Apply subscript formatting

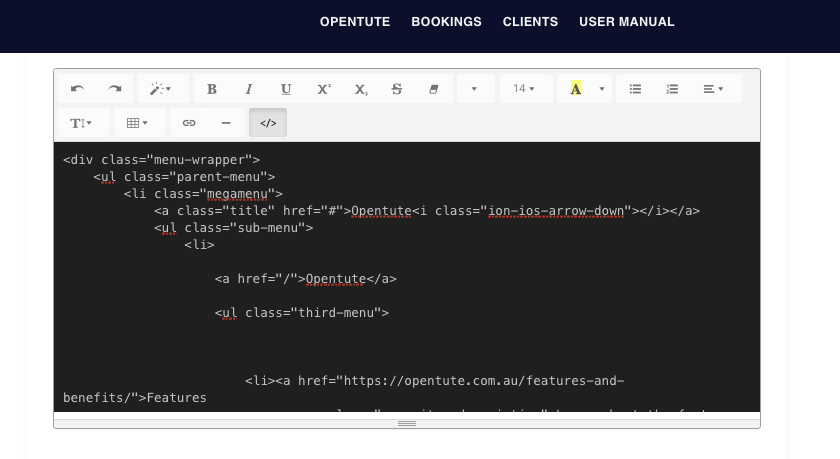[360, 89]
